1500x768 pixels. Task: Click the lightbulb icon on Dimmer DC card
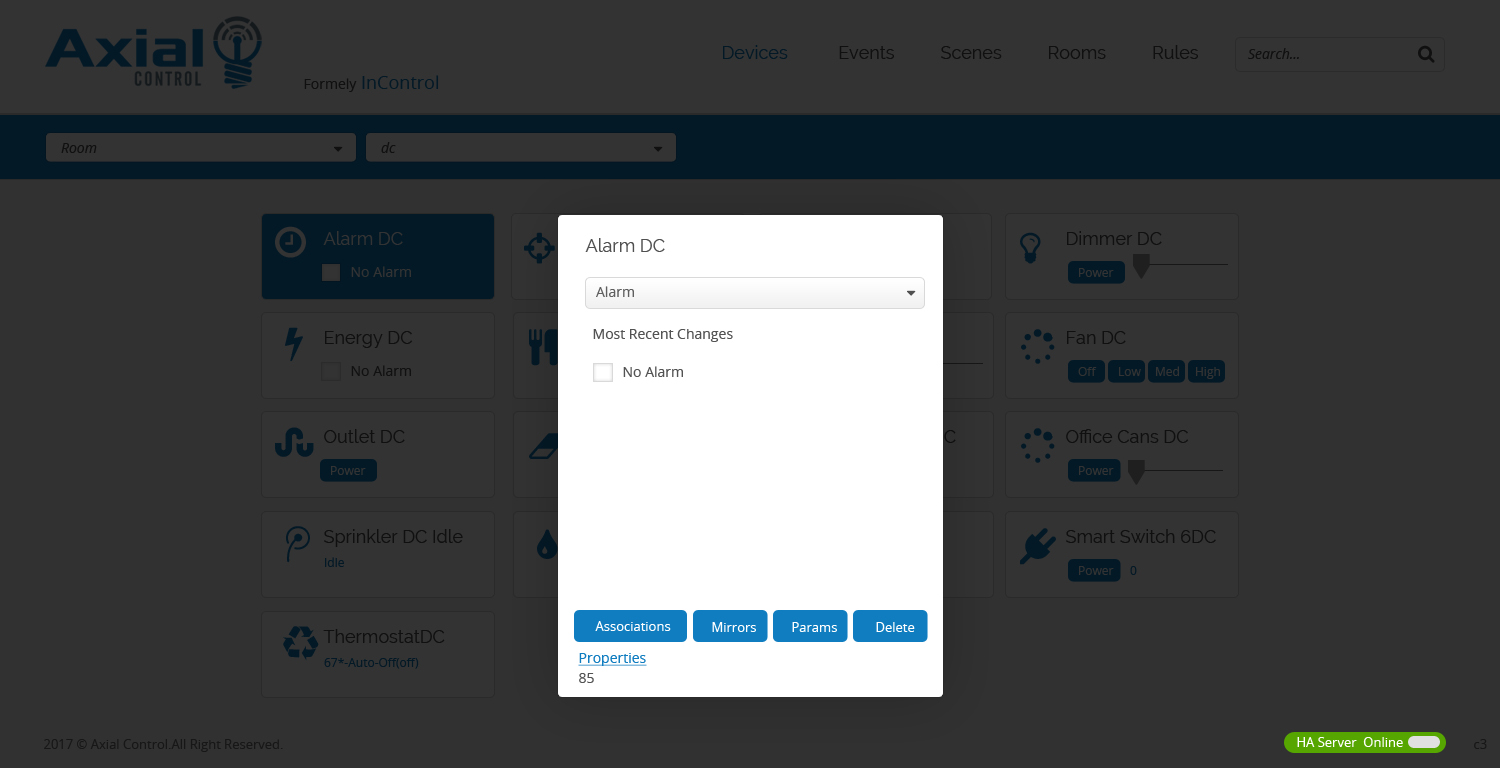[x=1030, y=247]
